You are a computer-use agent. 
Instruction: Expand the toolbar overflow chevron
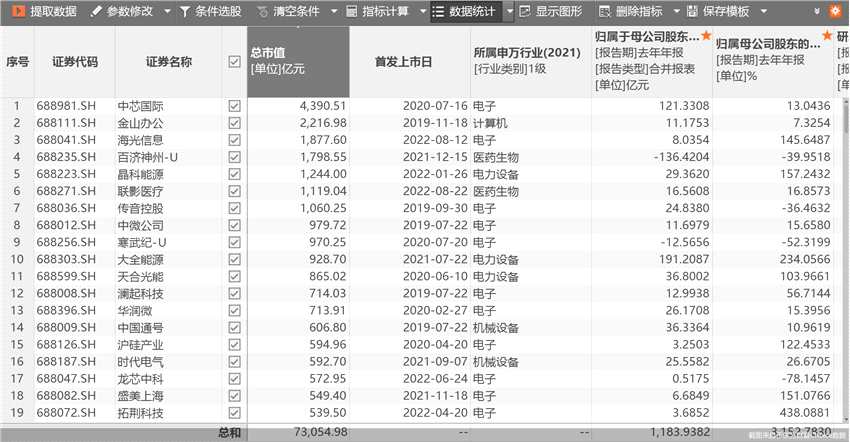tap(817, 11)
